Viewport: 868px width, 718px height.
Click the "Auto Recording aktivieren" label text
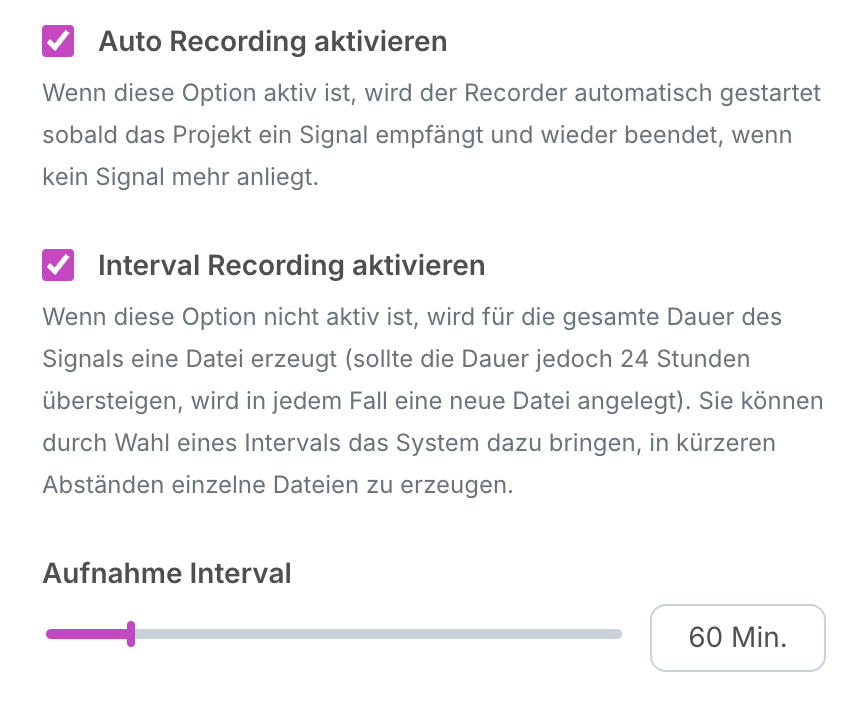pos(272,42)
